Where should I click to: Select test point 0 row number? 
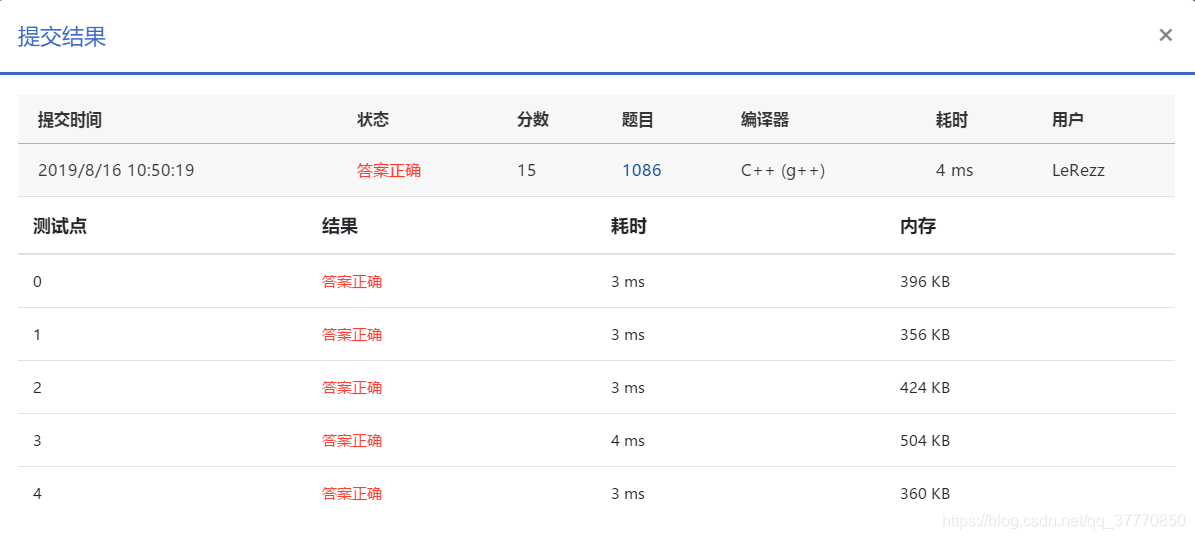click(x=37, y=281)
